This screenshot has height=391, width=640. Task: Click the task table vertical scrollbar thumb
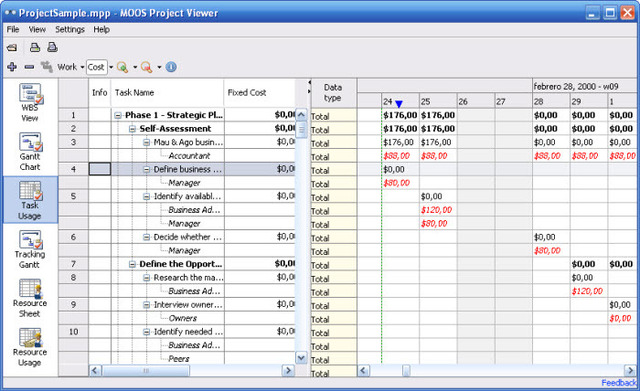coord(301,130)
